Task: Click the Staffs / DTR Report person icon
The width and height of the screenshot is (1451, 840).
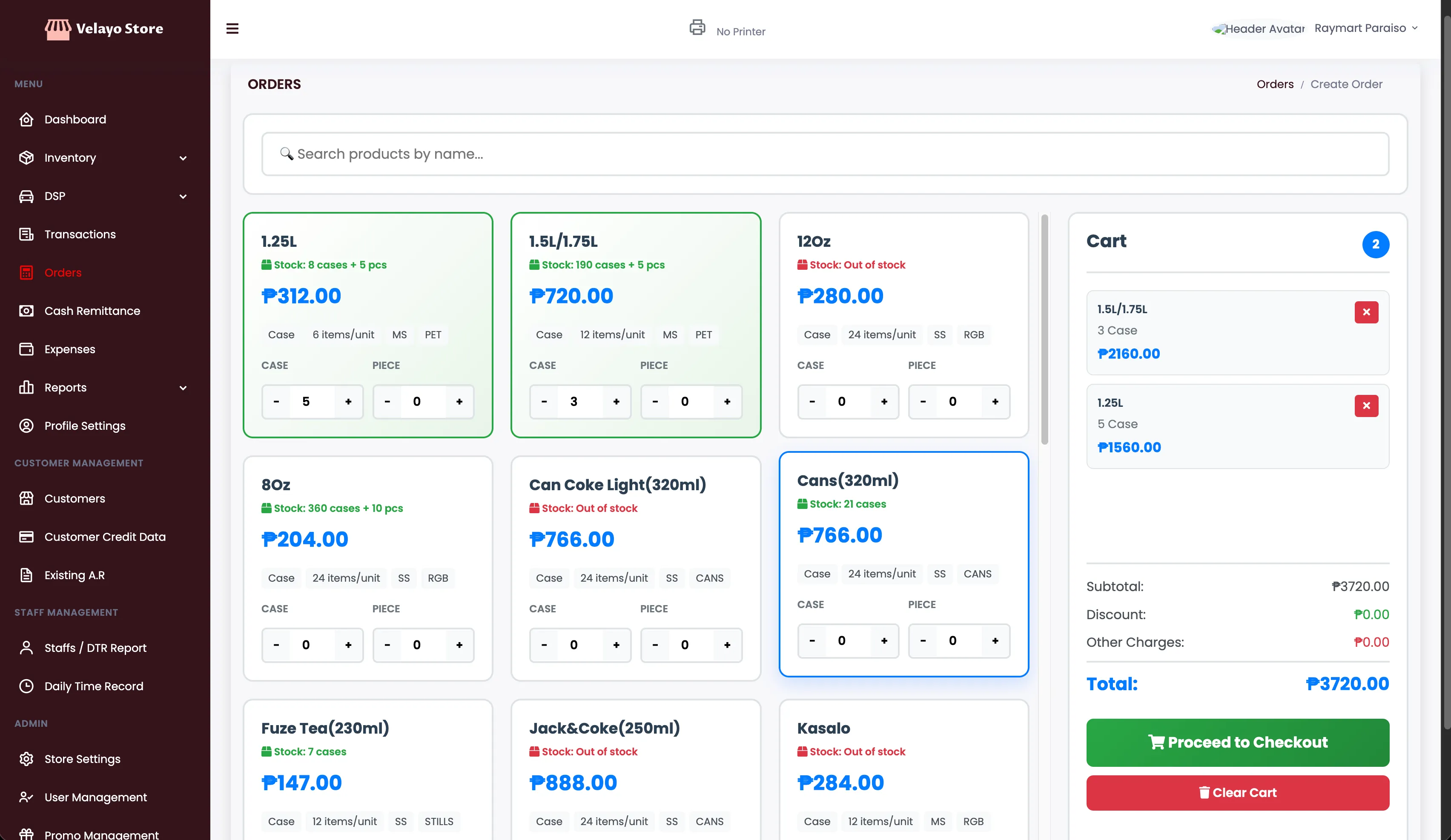Action: (26, 648)
